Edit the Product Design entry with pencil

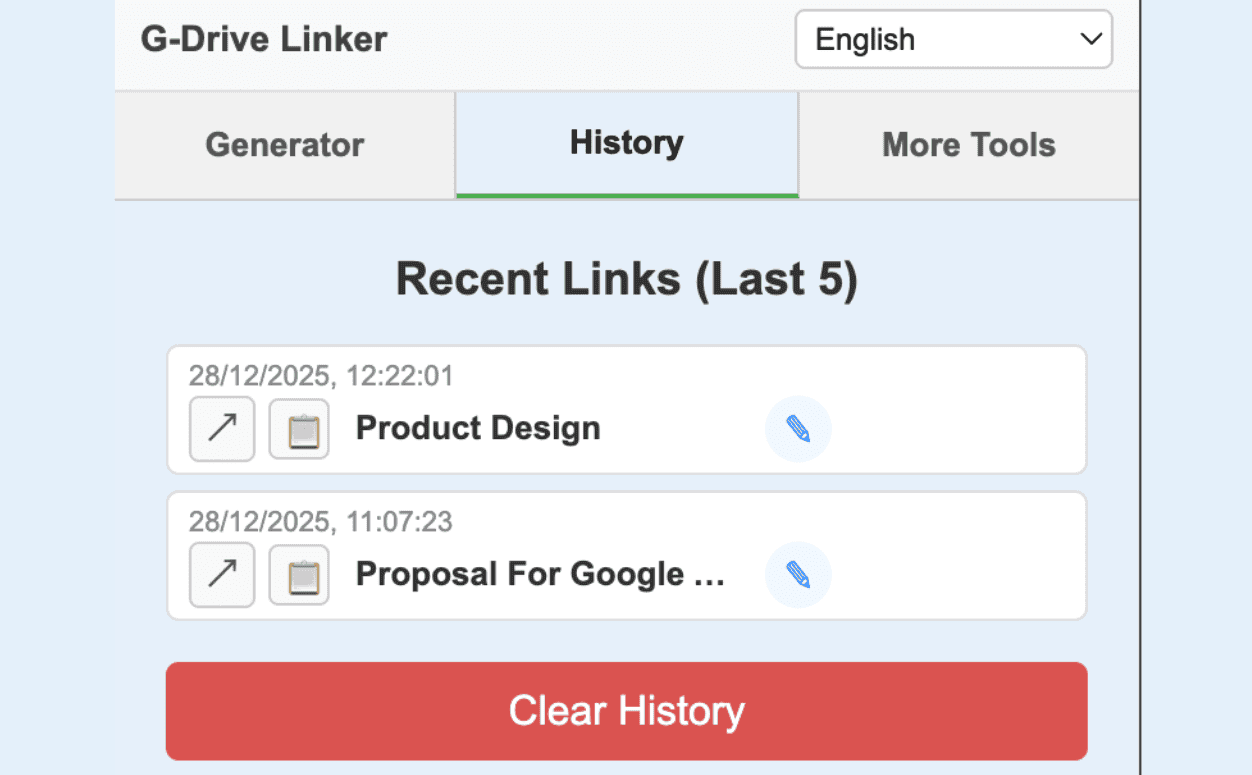click(798, 429)
